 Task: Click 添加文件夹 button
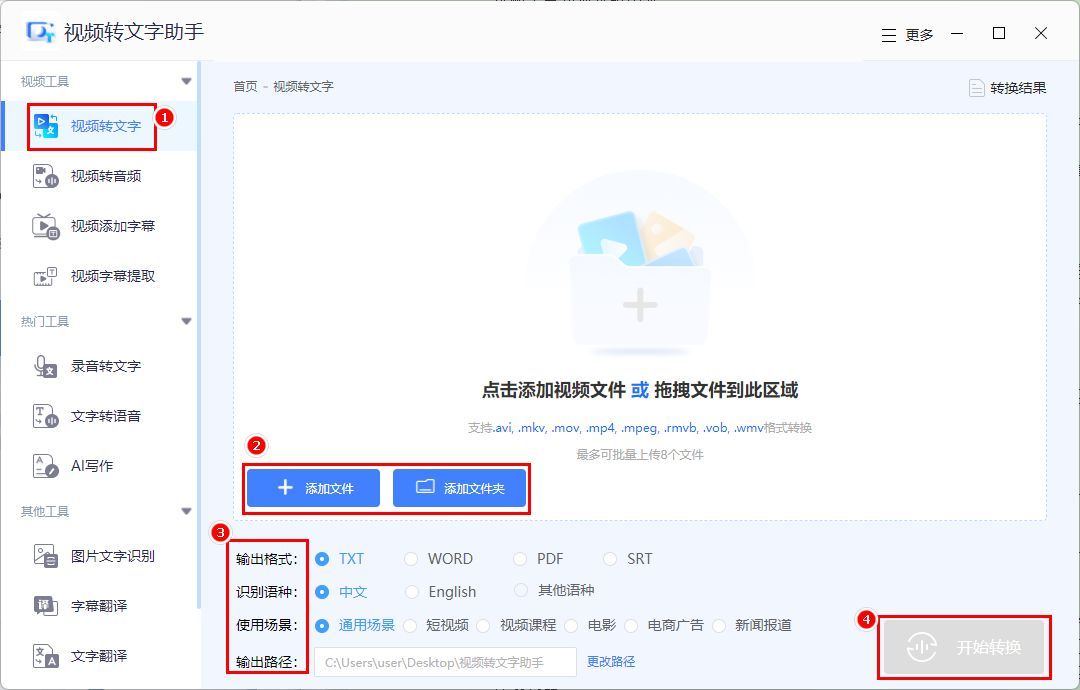459,488
